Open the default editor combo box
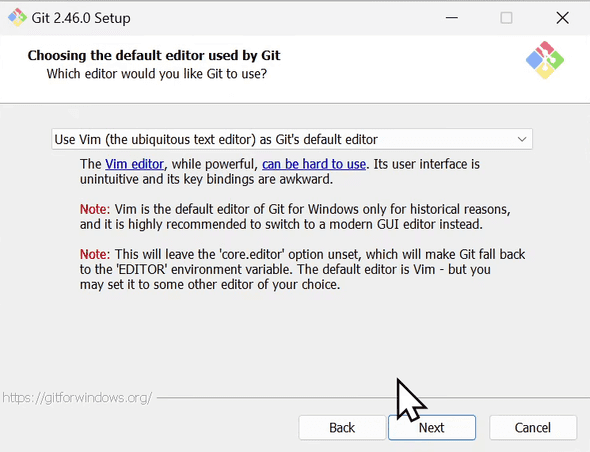 pyautogui.click(x=292, y=139)
